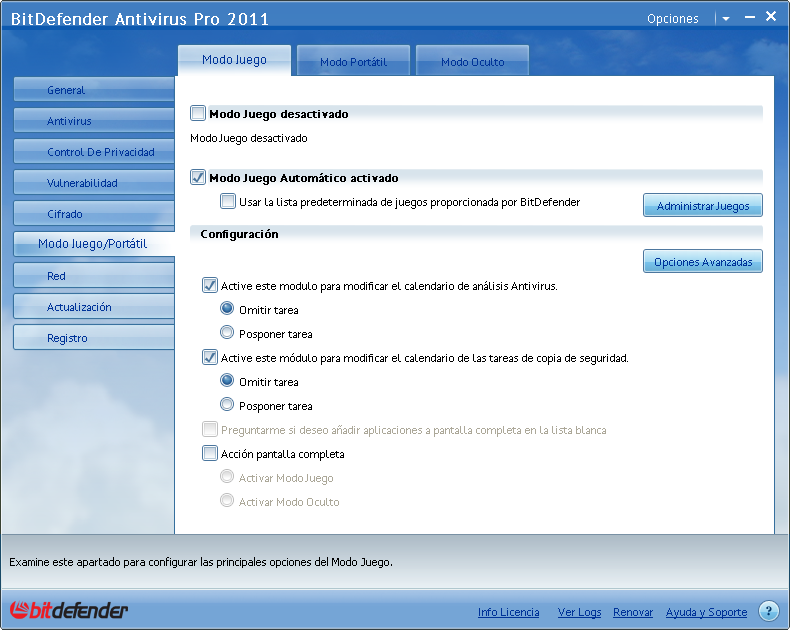Click the Opciones Avanzadas button
790x630 pixels.
pyautogui.click(x=703, y=262)
